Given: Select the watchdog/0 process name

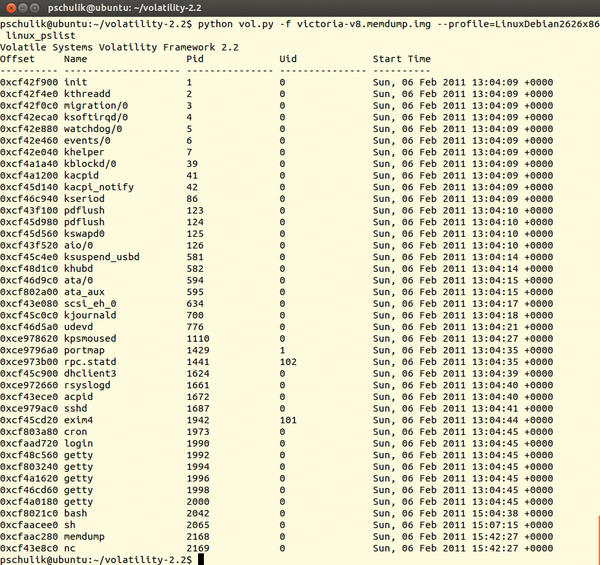Looking at the screenshot, I should (x=93, y=129).
